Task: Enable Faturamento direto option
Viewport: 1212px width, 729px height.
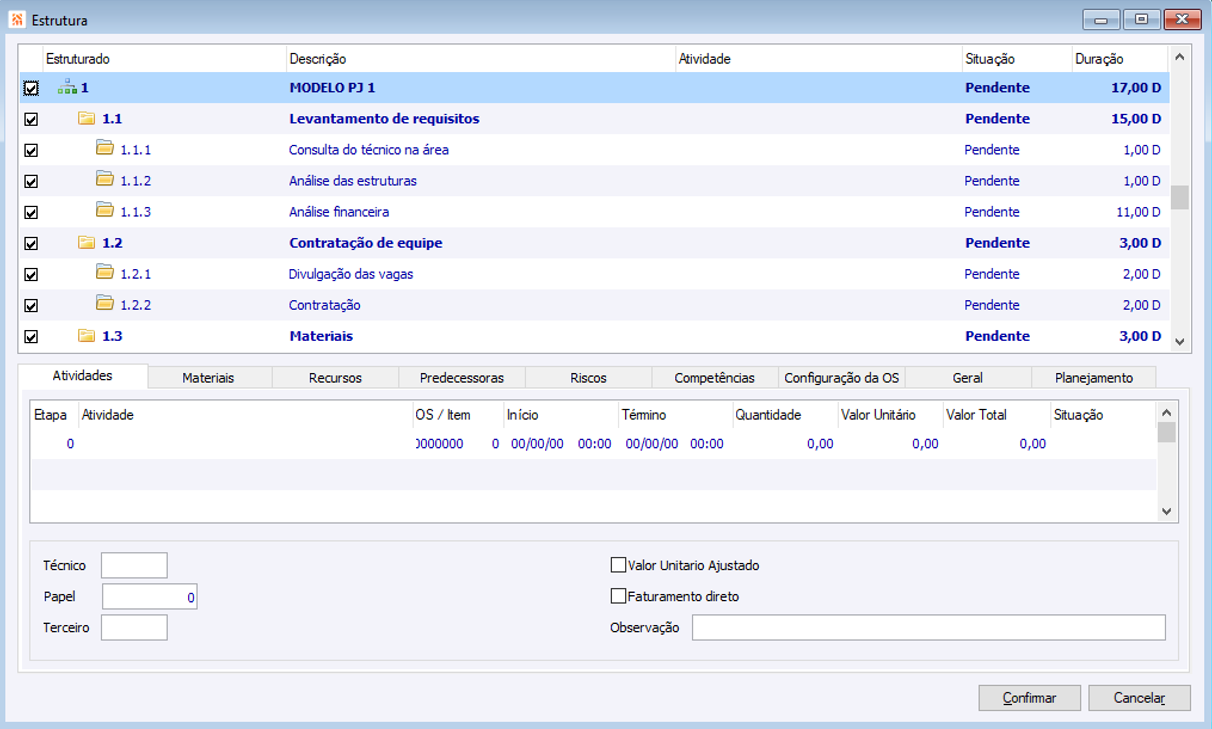Action: click(618, 596)
